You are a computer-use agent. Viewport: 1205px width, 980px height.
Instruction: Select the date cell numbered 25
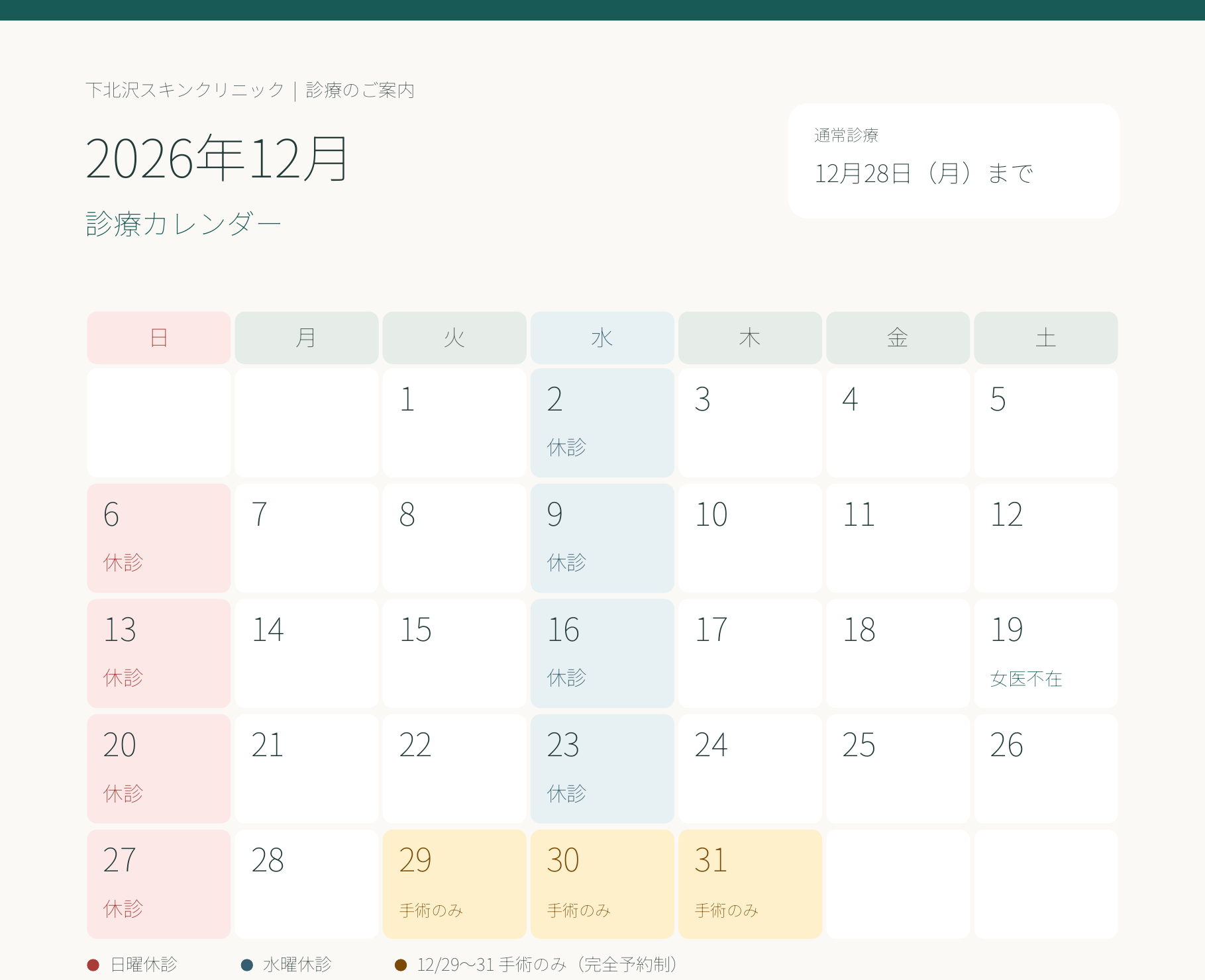click(898, 769)
